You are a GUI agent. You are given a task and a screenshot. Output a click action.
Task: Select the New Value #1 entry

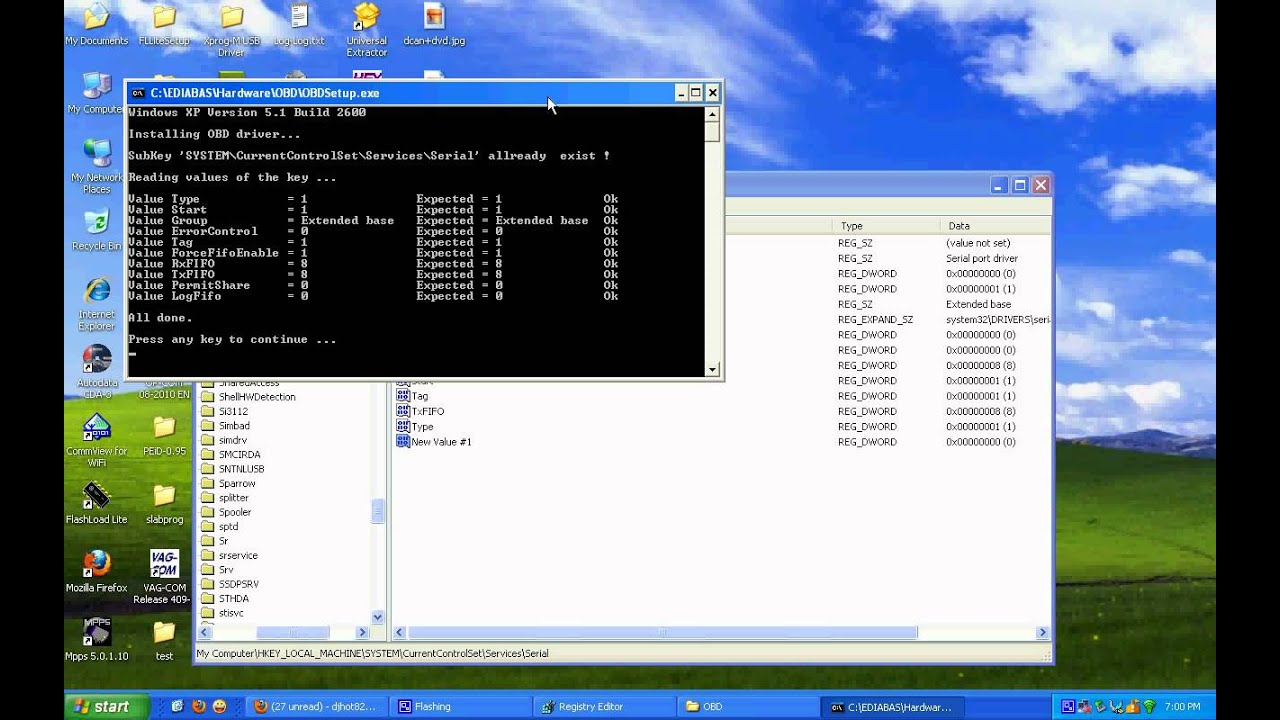tap(441, 442)
